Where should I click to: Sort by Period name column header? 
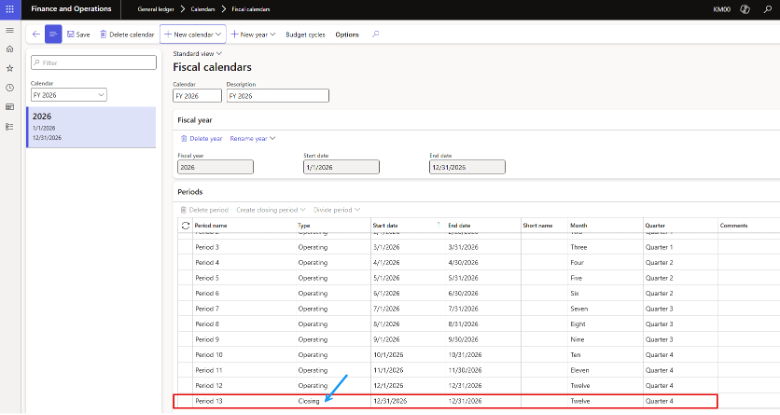[x=211, y=225]
